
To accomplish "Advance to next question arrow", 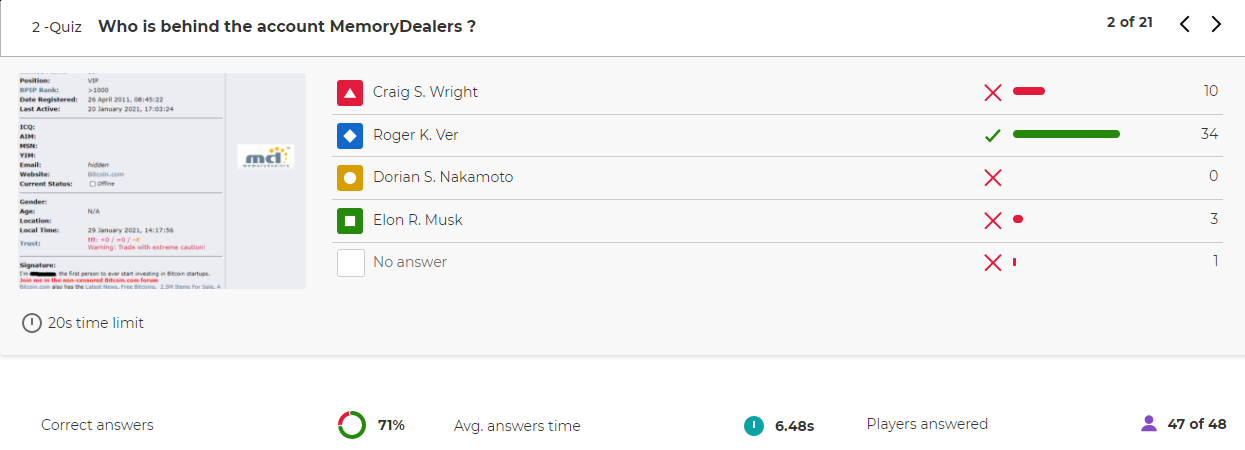I will (x=1216, y=25).
